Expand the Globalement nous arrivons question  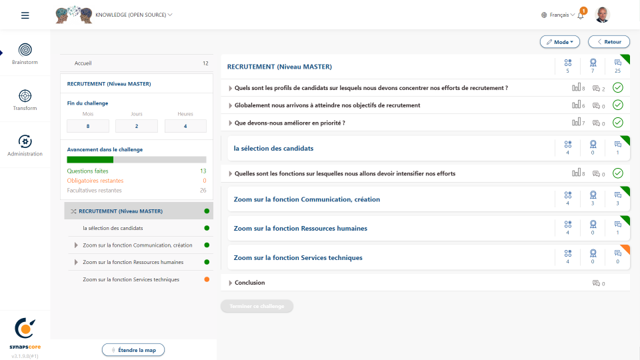pyautogui.click(x=230, y=106)
